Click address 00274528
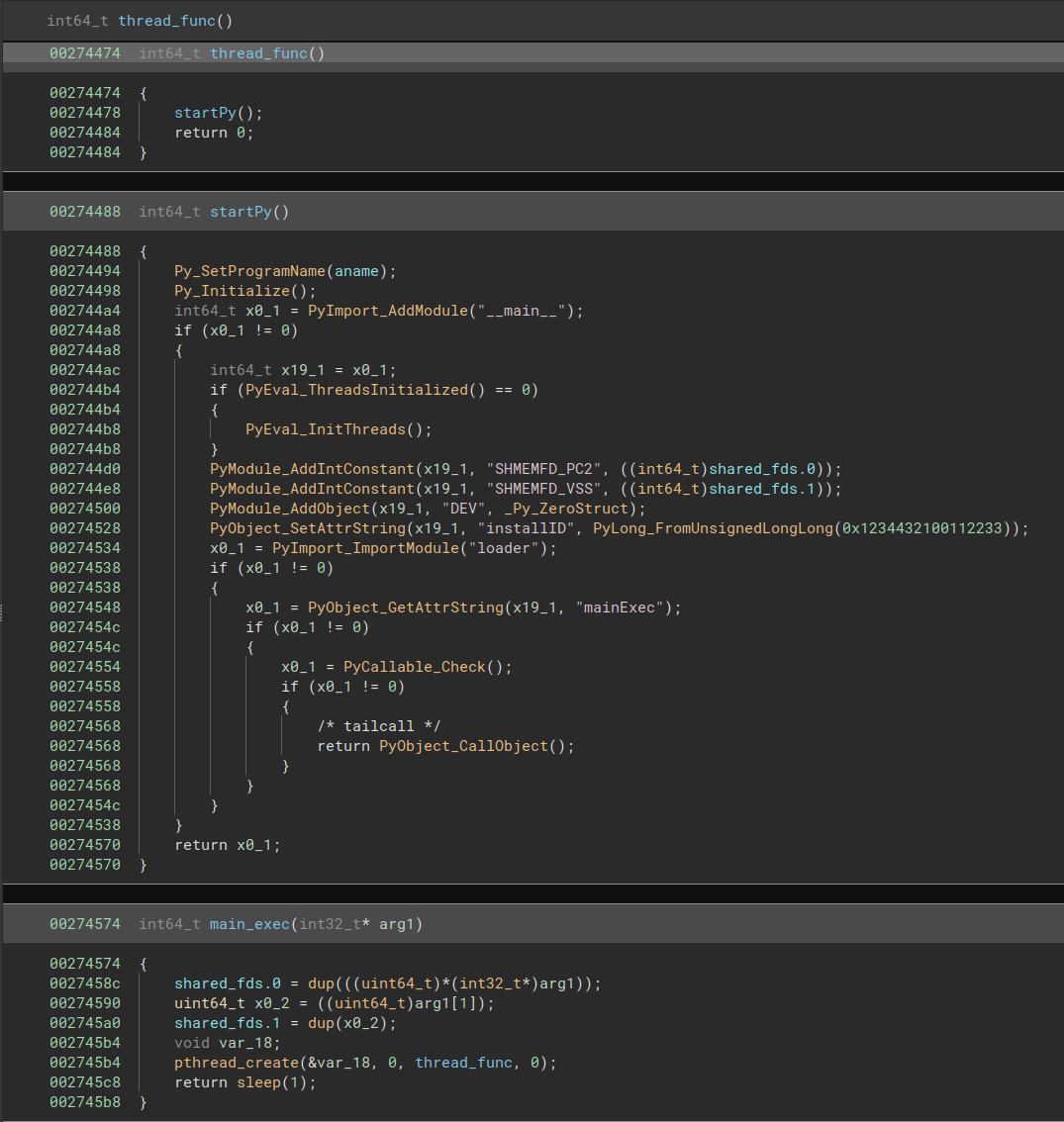The height and width of the screenshot is (1122, 1064). (85, 528)
